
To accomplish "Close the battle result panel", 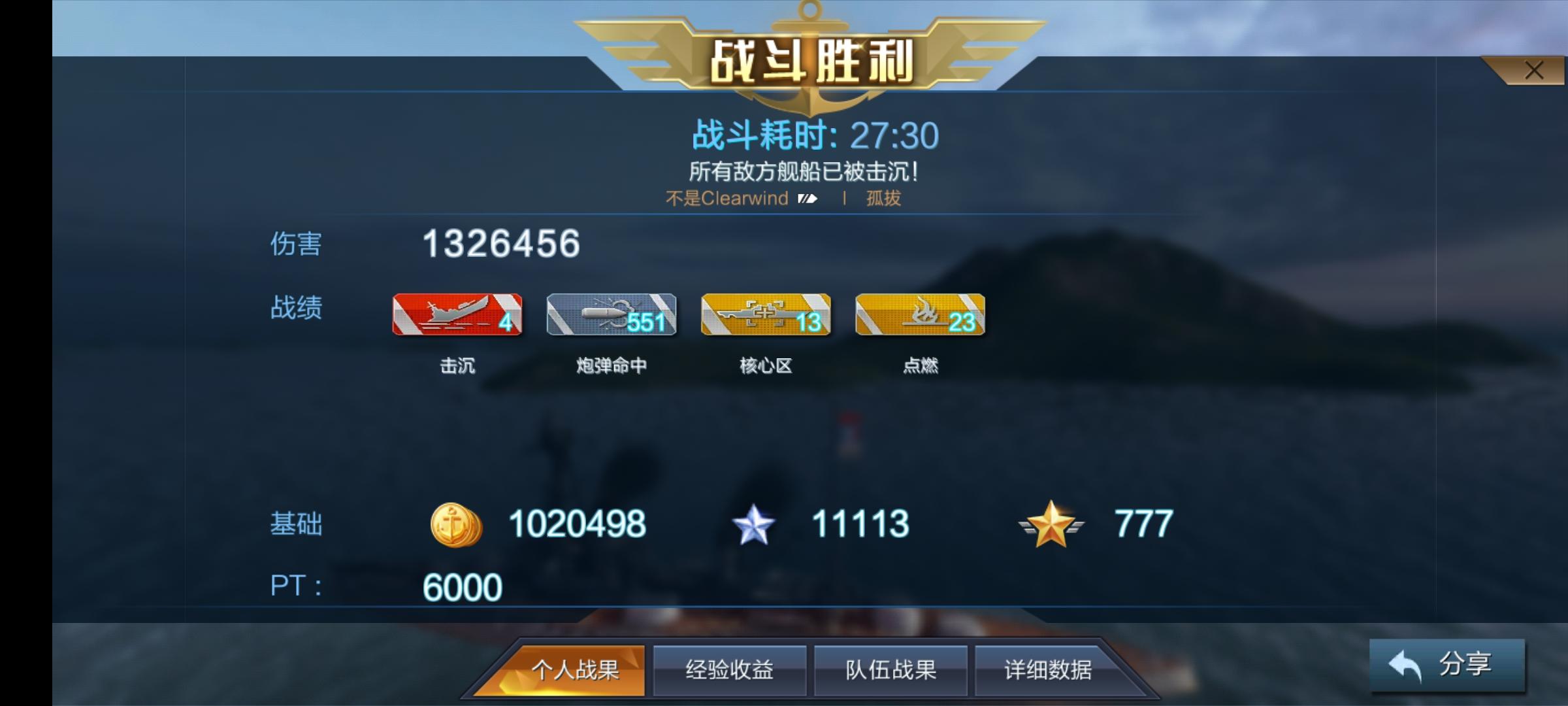I will click(1533, 71).
